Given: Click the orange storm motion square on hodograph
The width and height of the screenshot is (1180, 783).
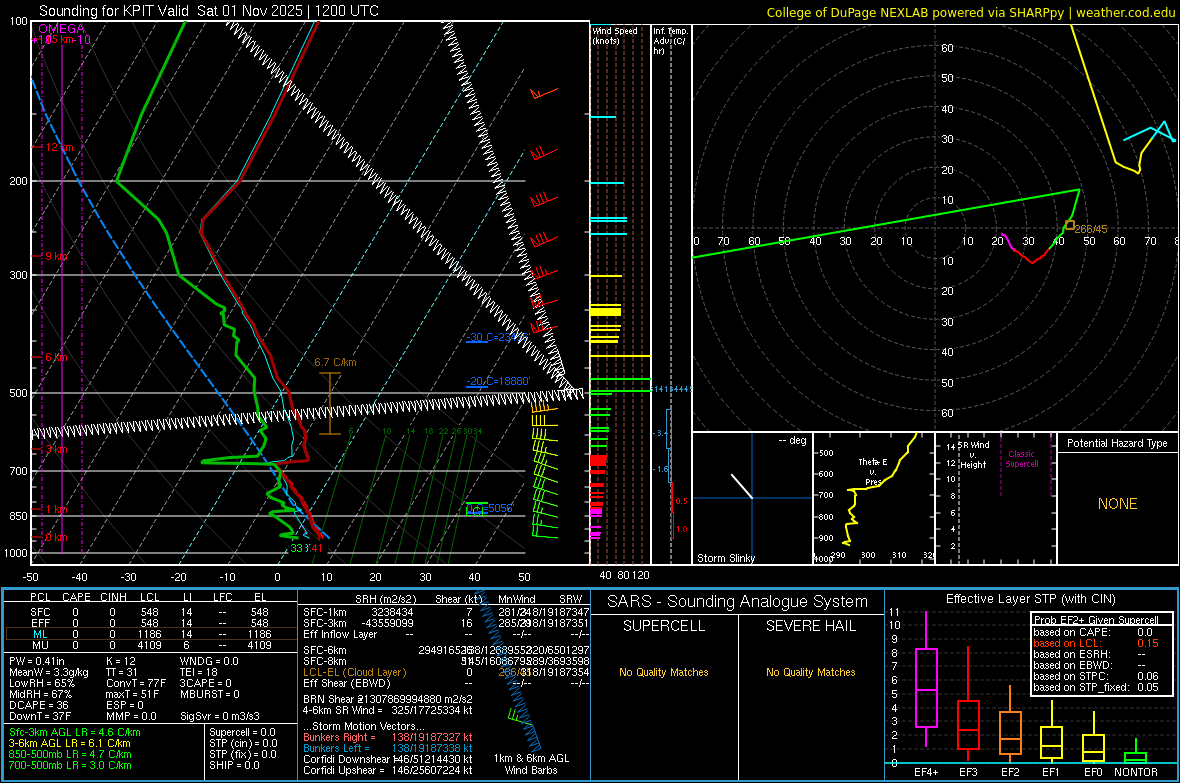Looking at the screenshot, I should [1069, 225].
